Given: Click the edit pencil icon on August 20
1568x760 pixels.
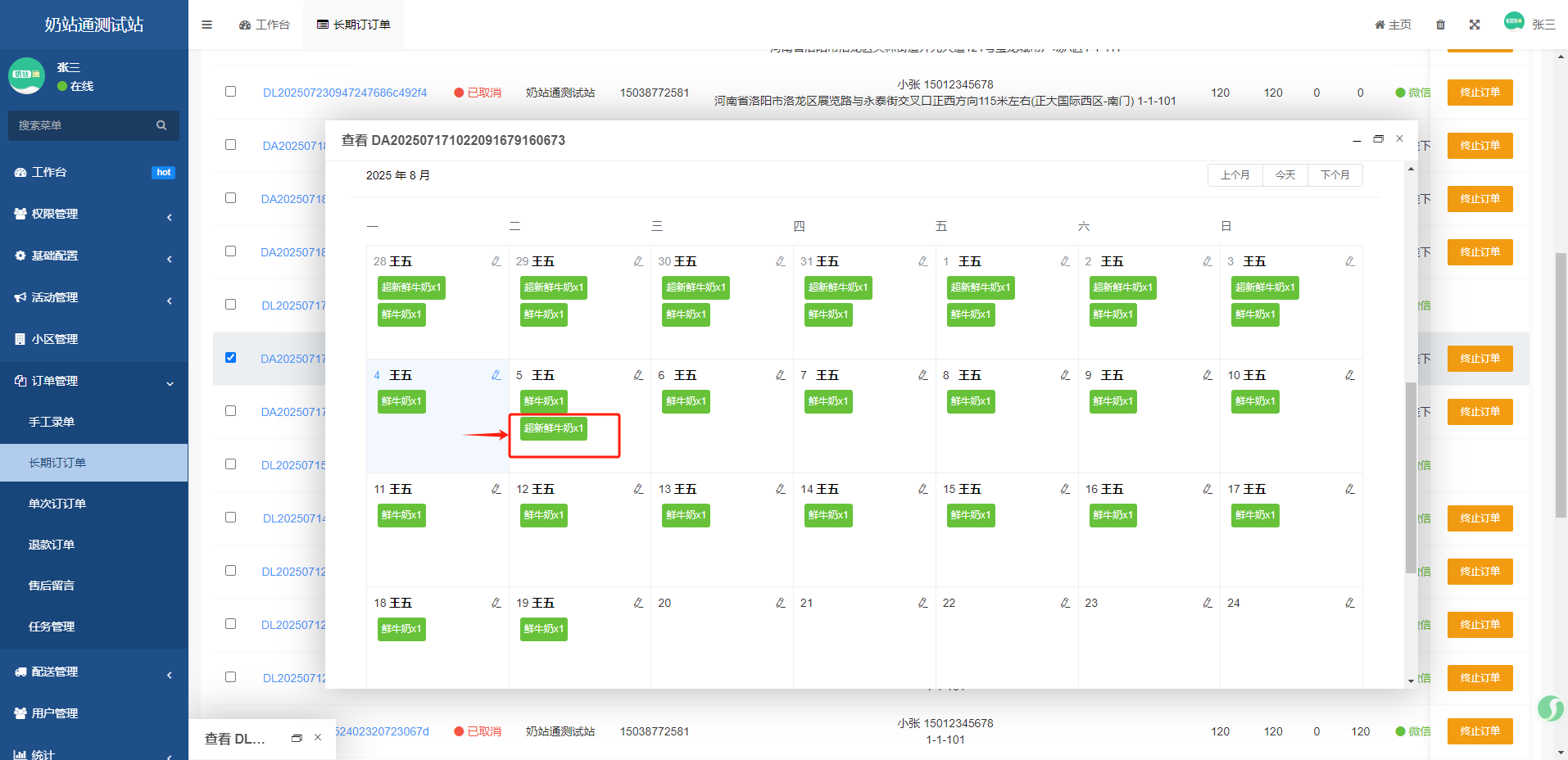Looking at the screenshot, I should pos(781,603).
